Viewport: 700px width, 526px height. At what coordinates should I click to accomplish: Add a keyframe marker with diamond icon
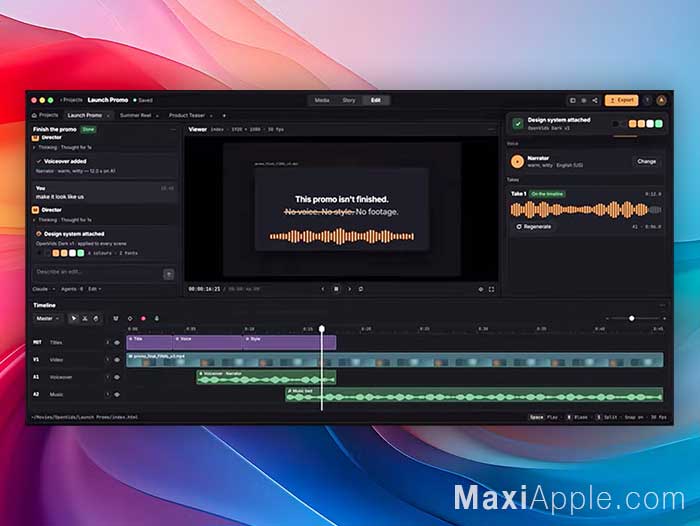coord(130,318)
